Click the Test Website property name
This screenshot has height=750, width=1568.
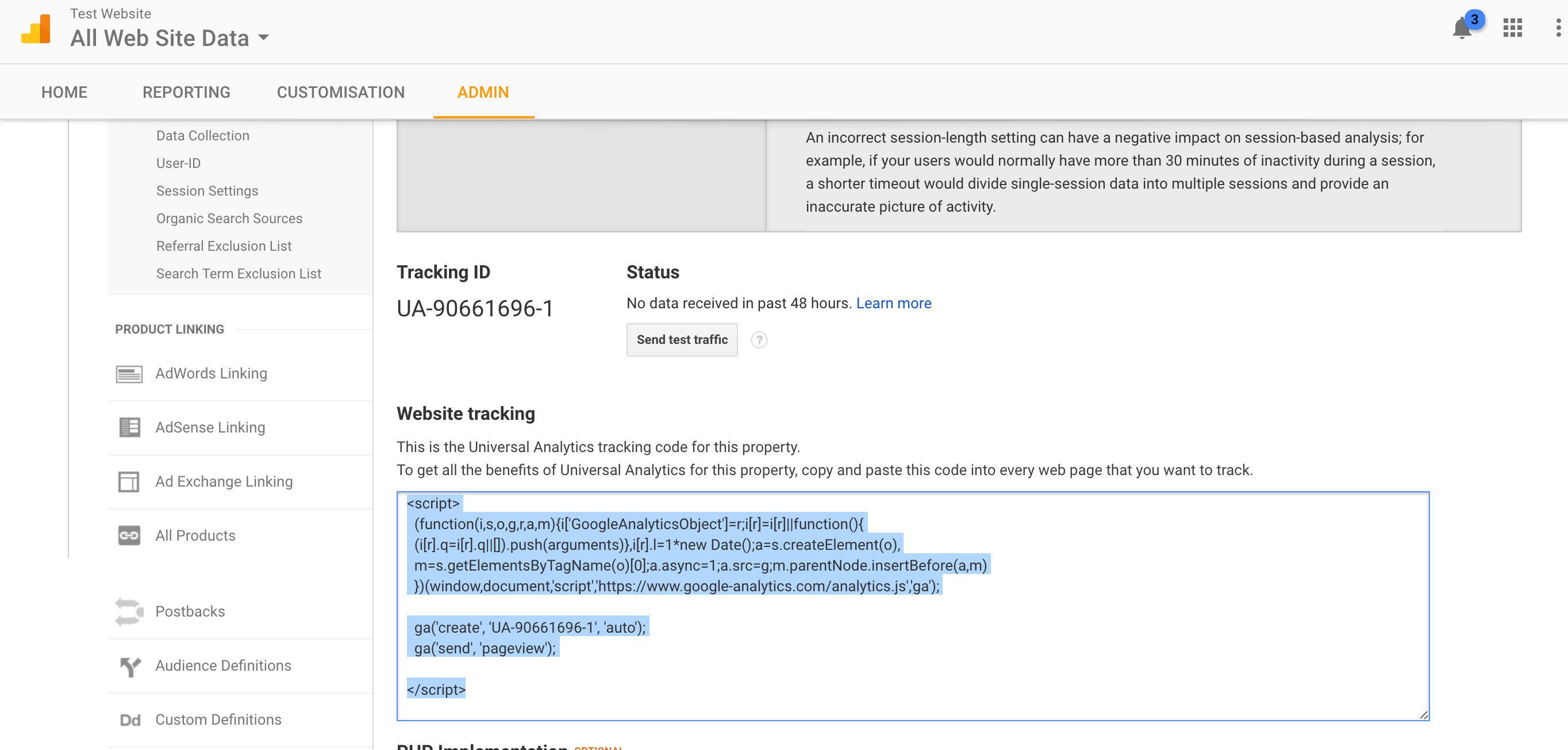[x=110, y=13]
